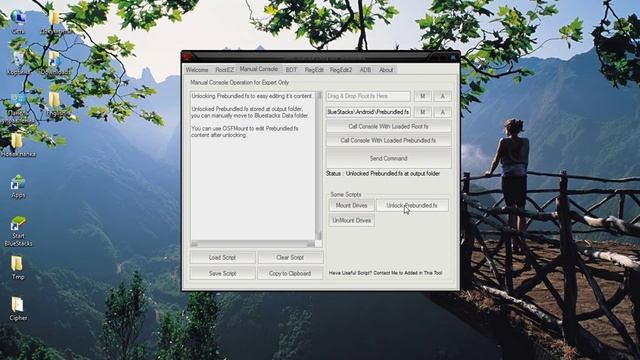Launch the Start BlueStacks shortcut
The width and height of the screenshot is (640, 360).
[x=18, y=231]
